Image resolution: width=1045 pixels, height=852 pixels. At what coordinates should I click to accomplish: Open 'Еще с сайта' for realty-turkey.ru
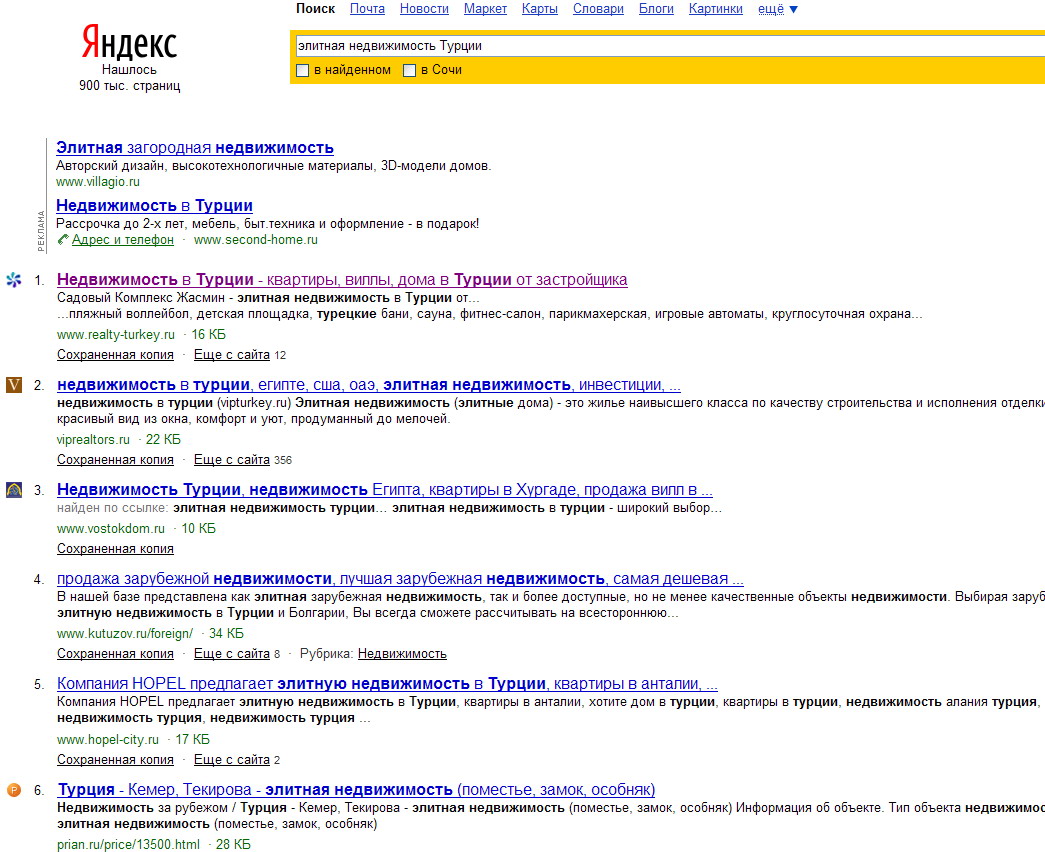point(231,355)
